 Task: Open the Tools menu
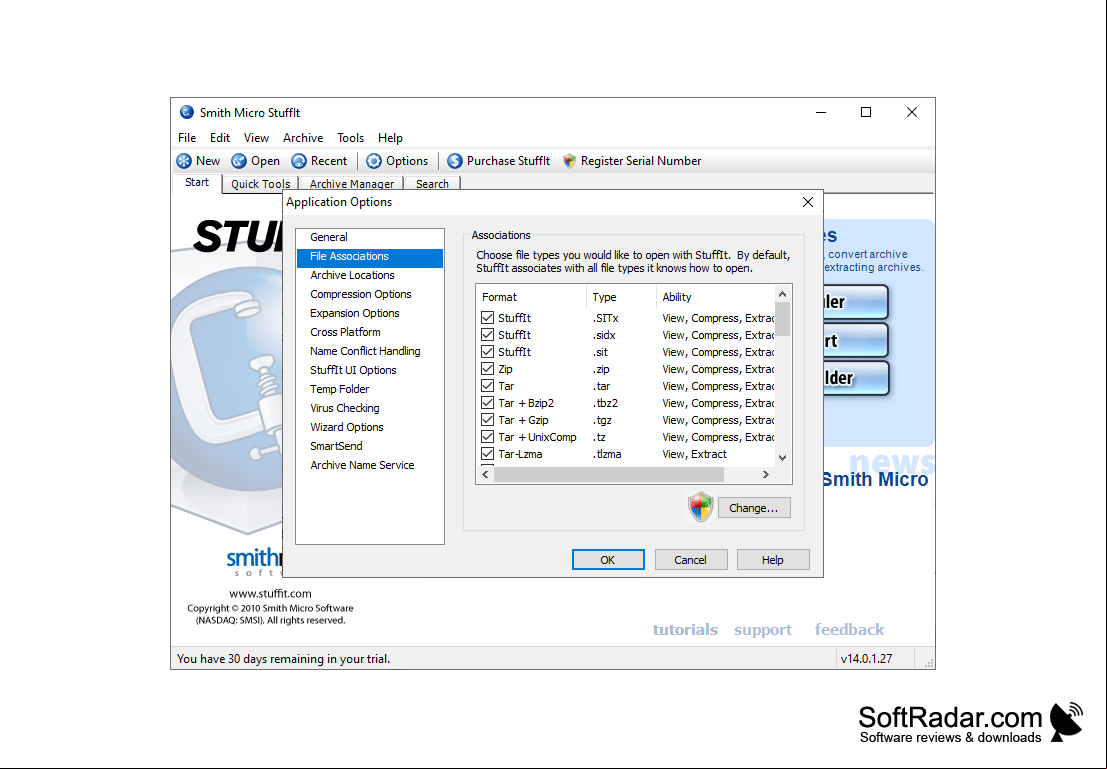tap(350, 138)
